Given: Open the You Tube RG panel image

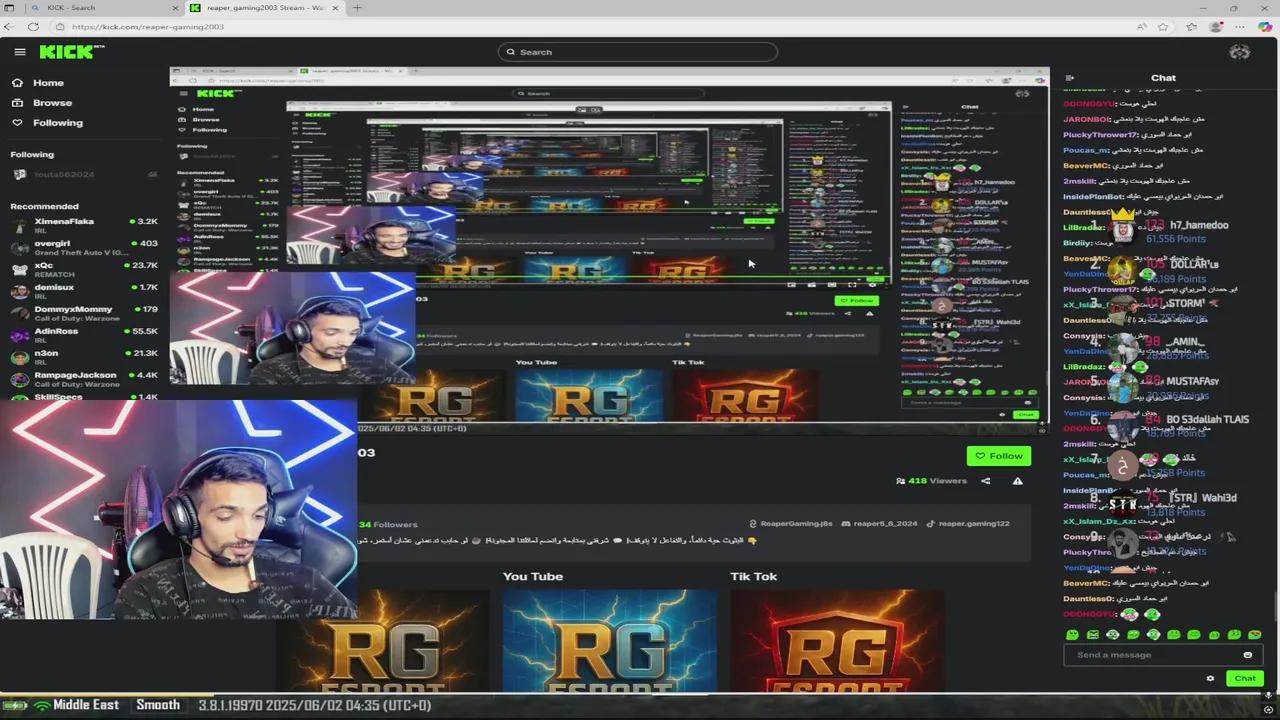Looking at the screenshot, I should [x=610, y=641].
